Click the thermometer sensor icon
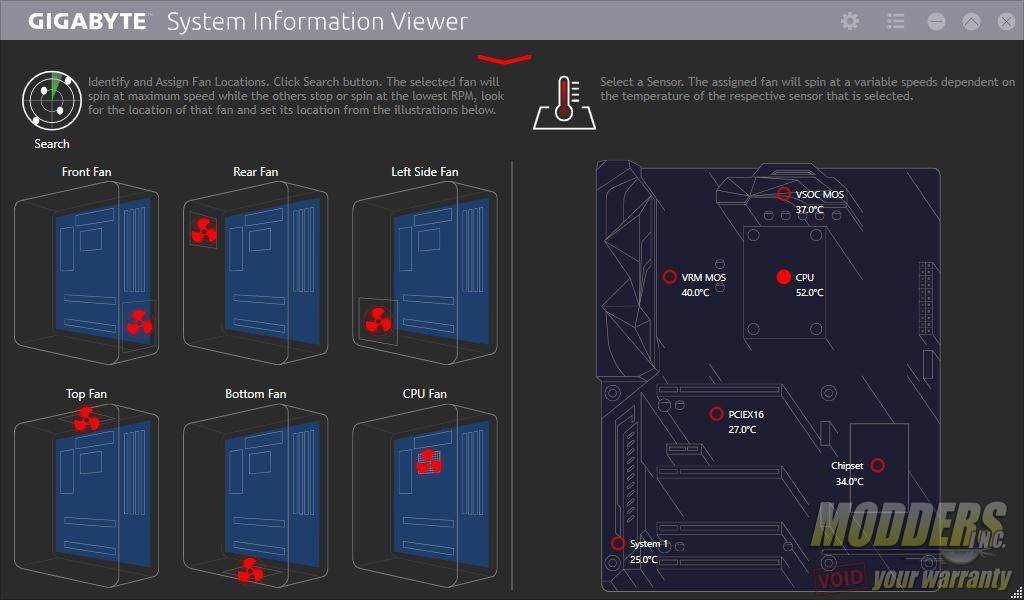 (565, 103)
